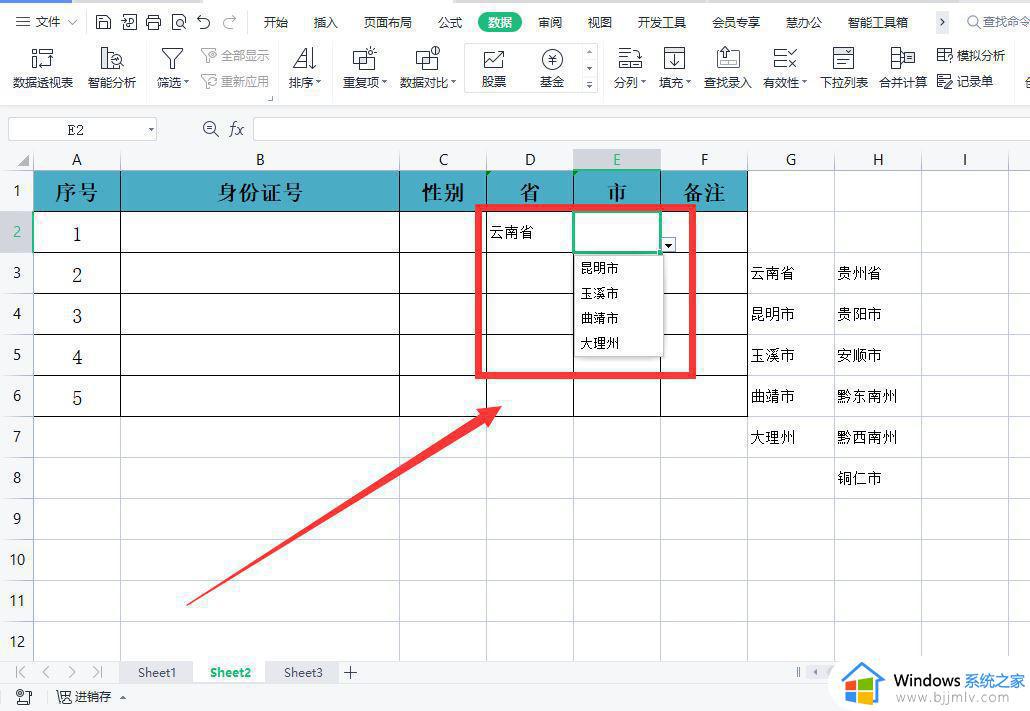
Task: Choose 大理州 from the dropdown list
Action: [618, 343]
